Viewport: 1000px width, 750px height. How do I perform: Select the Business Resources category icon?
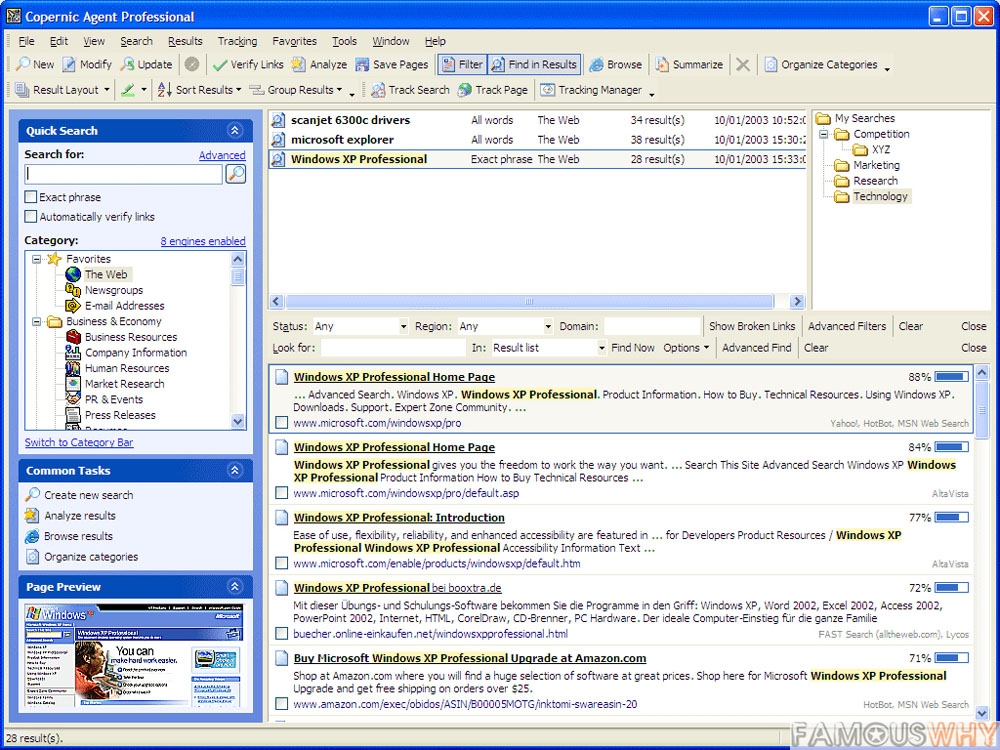(73, 337)
